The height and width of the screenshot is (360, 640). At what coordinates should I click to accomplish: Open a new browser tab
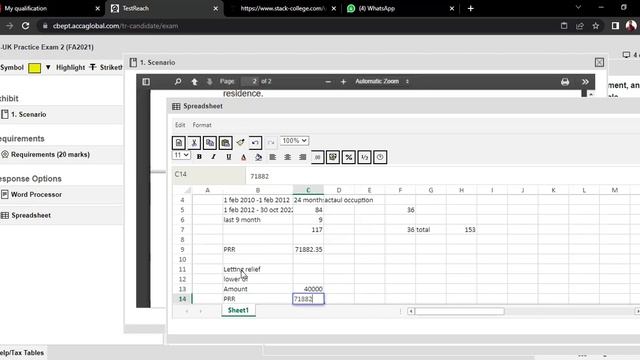pyautogui.click(x=471, y=8)
